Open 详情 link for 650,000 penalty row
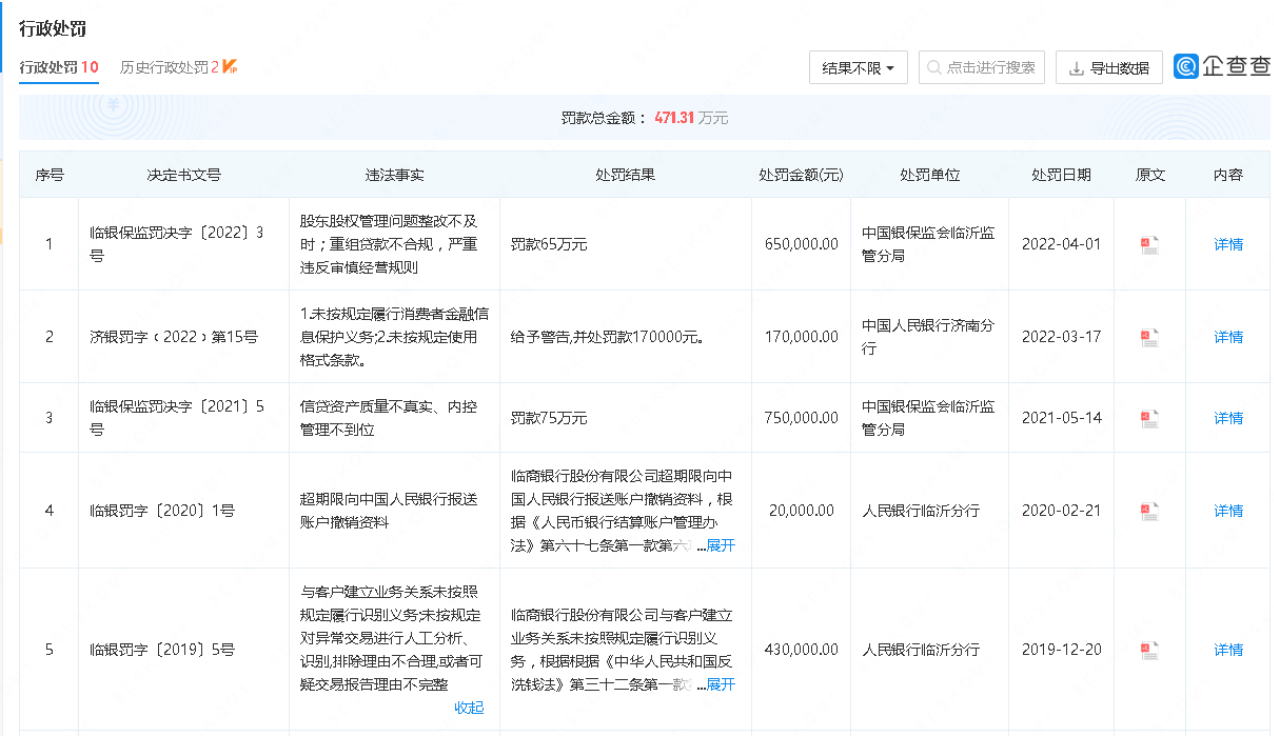Screen dimensions: 1274x746 pyautogui.click(x=1228, y=244)
